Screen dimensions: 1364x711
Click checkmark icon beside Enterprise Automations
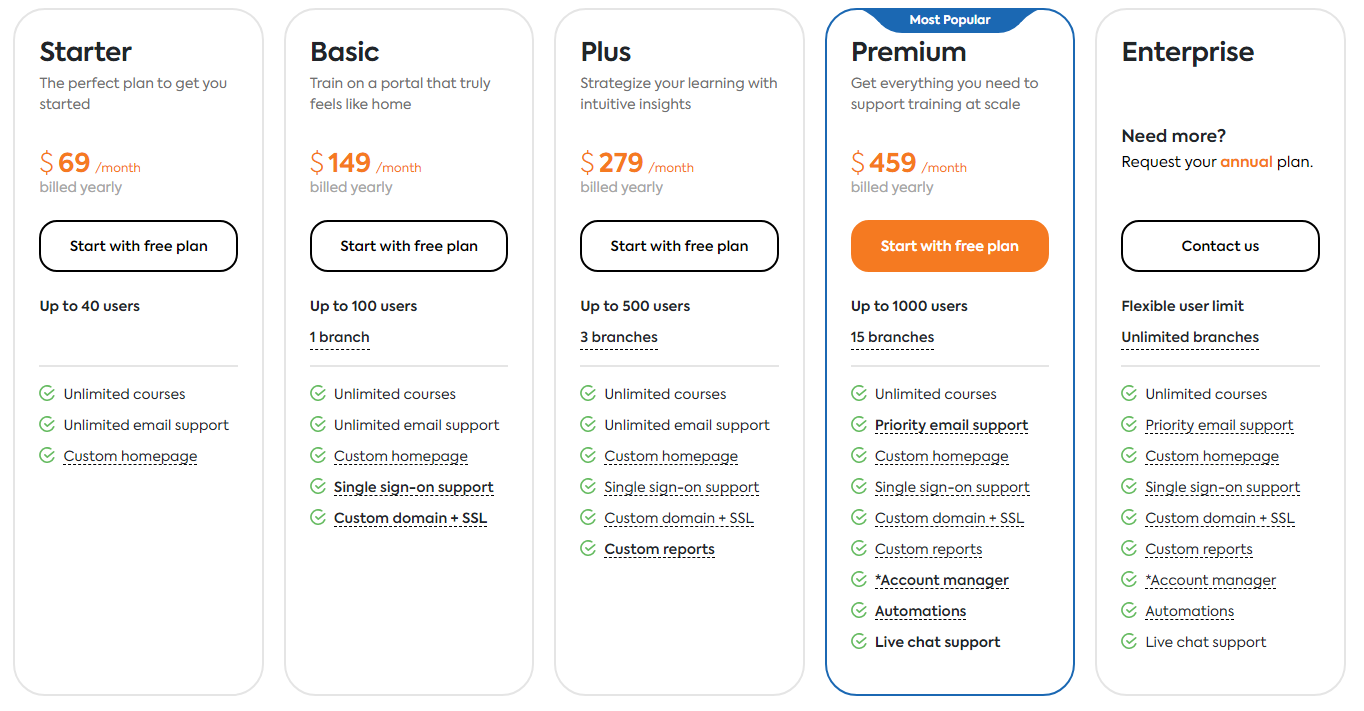[1129, 611]
